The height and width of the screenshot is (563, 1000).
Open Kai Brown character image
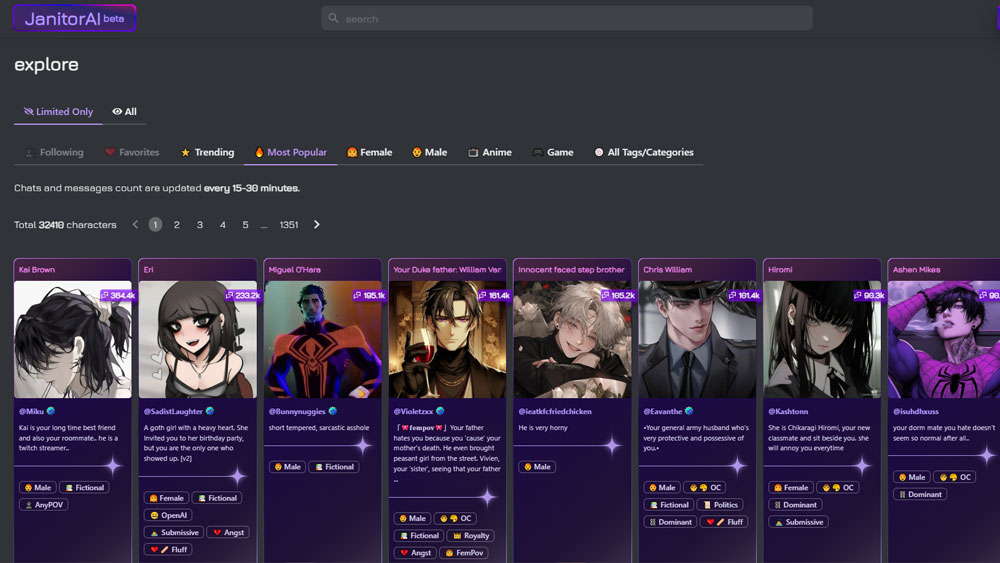[x=73, y=339]
